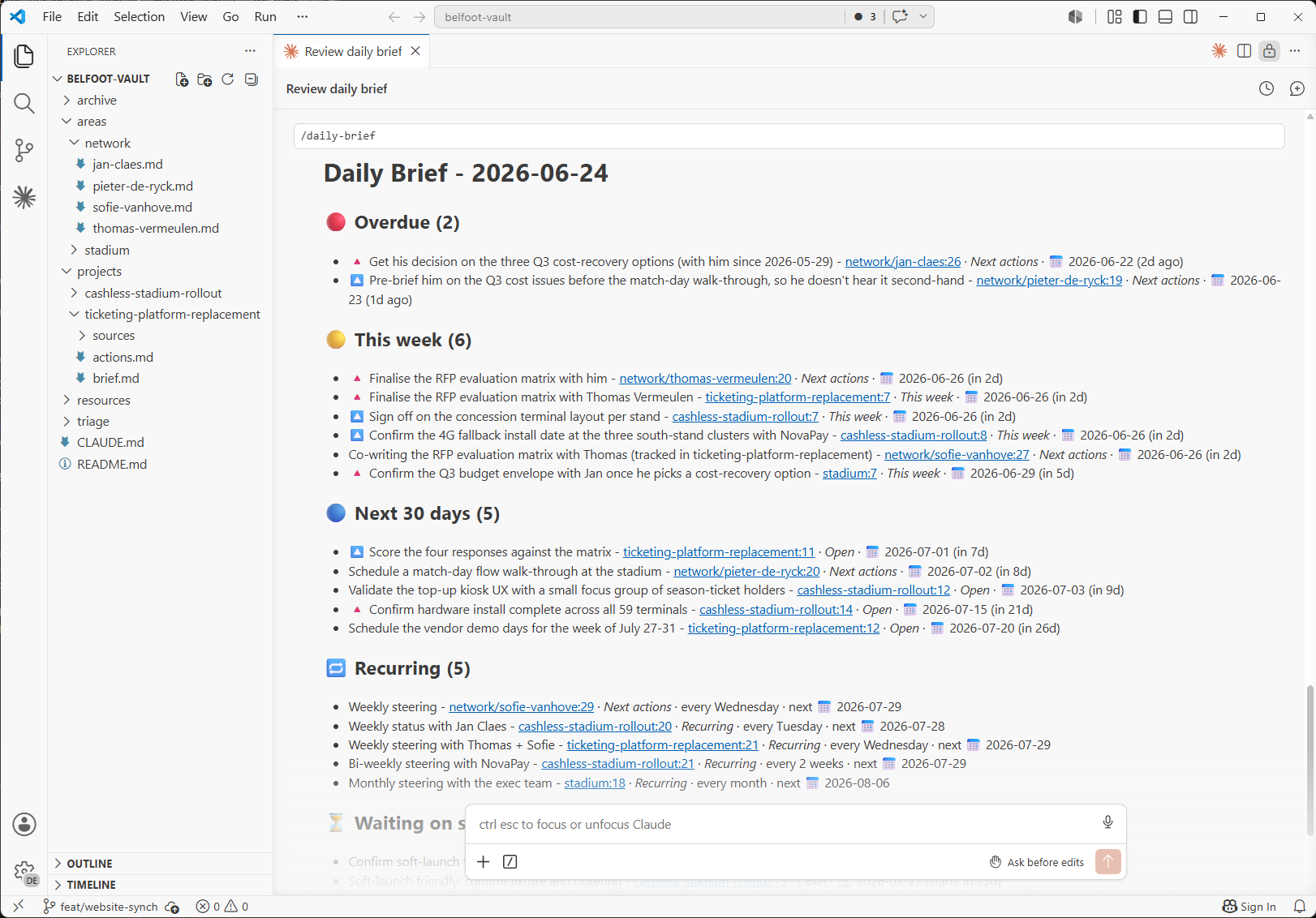This screenshot has height=918, width=1316.
Task: Open the File menu
Action: [x=52, y=17]
